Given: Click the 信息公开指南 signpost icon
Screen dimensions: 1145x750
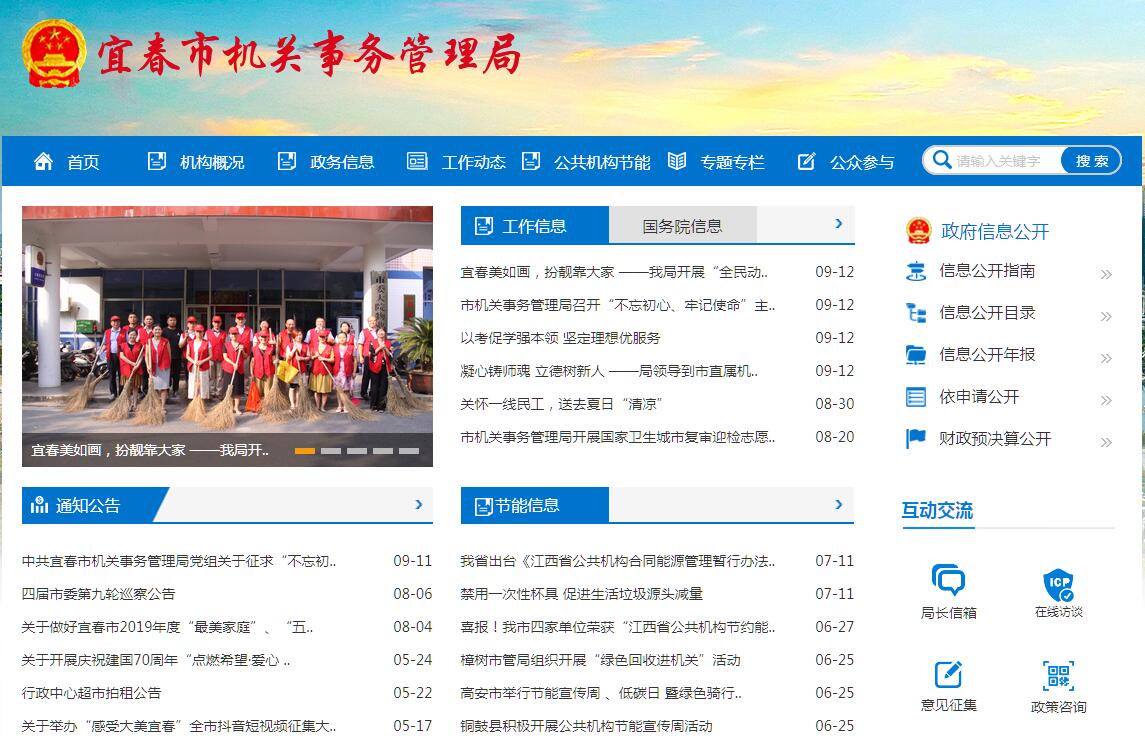Looking at the screenshot, I should click(916, 271).
